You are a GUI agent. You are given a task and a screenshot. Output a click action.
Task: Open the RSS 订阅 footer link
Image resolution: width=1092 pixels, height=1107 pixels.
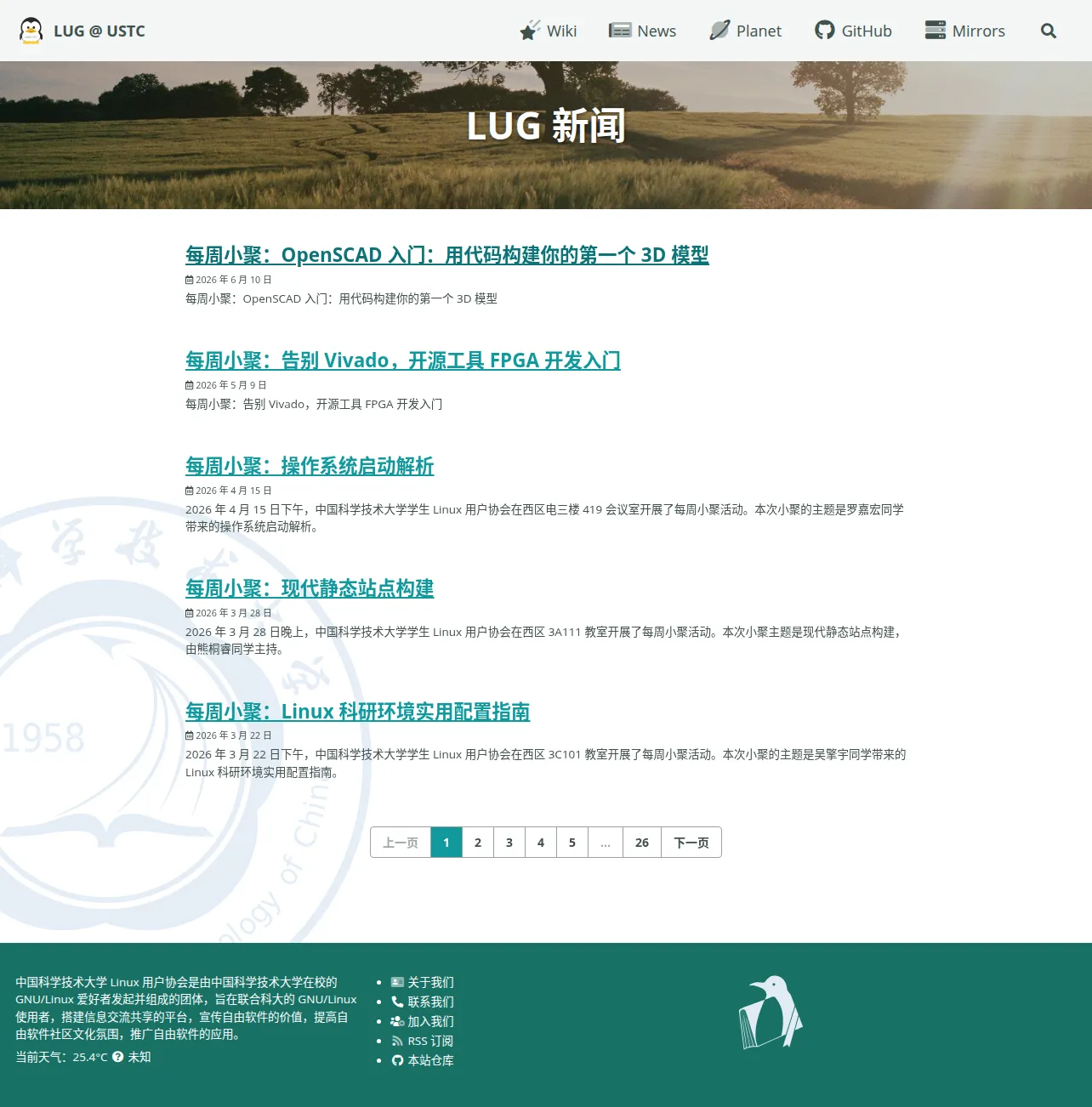pos(430,1041)
